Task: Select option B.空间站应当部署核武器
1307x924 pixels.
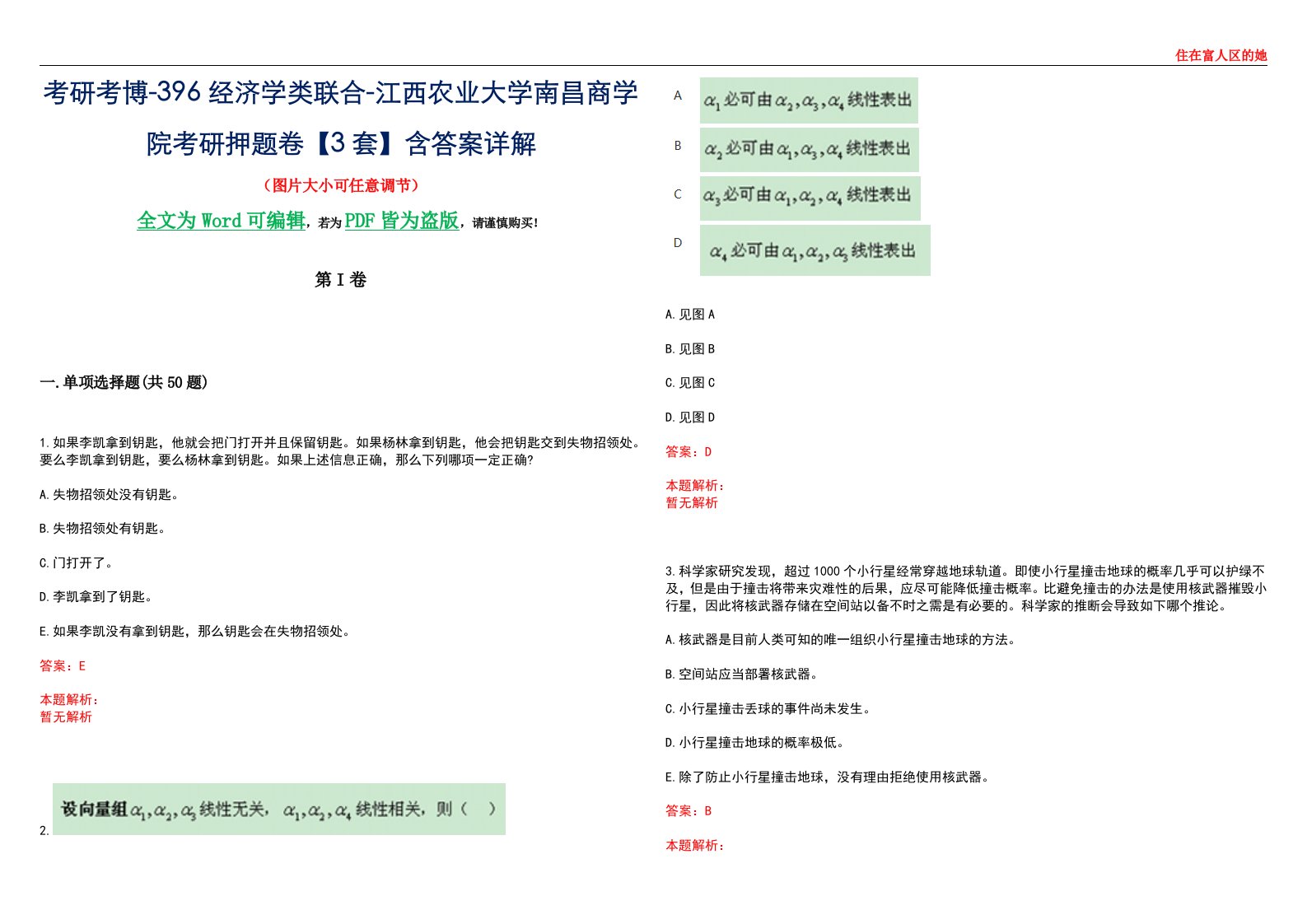Action: [x=741, y=674]
